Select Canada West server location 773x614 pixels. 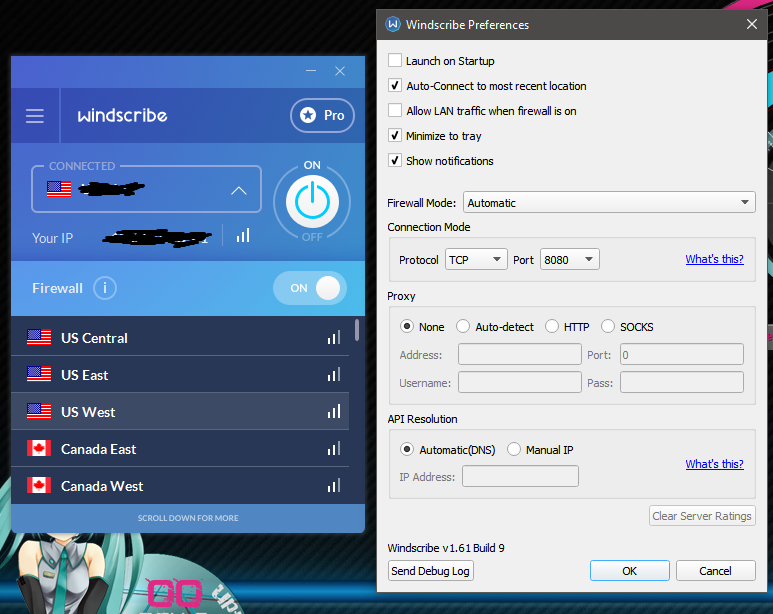click(x=180, y=485)
